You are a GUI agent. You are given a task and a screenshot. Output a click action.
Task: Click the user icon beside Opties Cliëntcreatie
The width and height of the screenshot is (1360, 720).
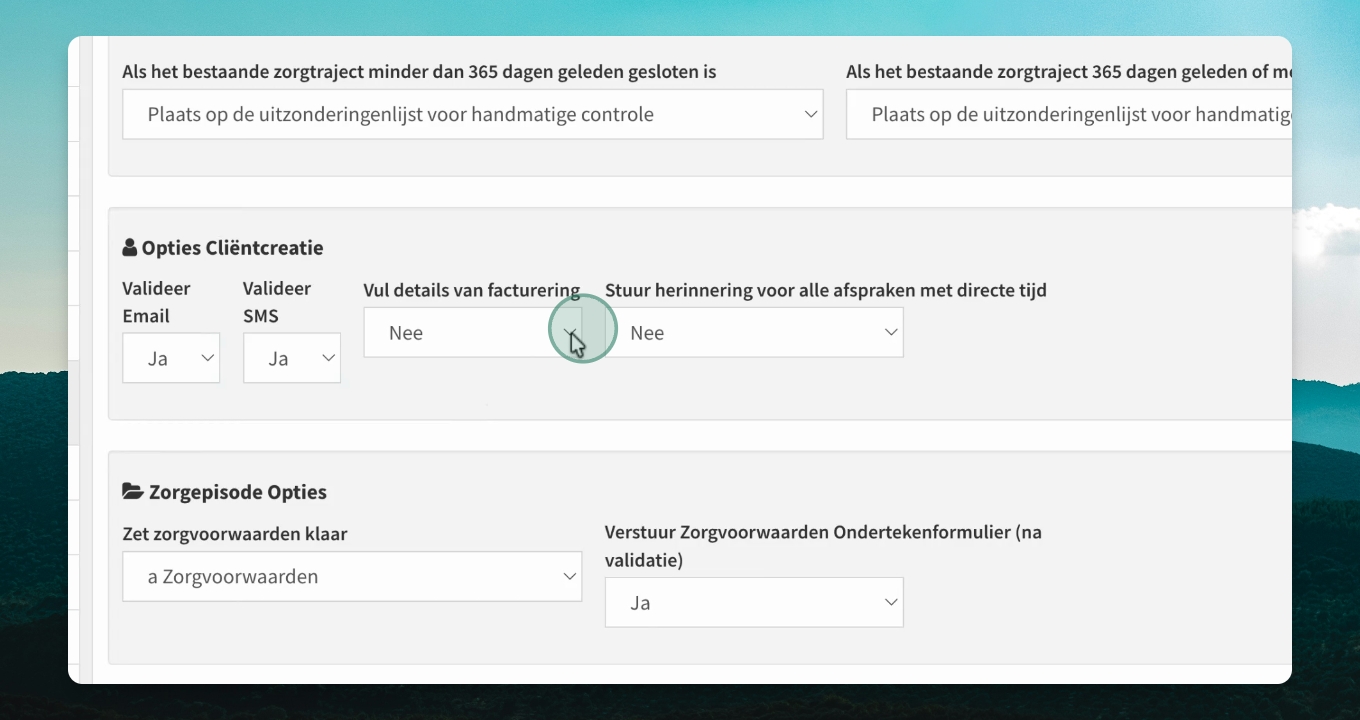129,248
